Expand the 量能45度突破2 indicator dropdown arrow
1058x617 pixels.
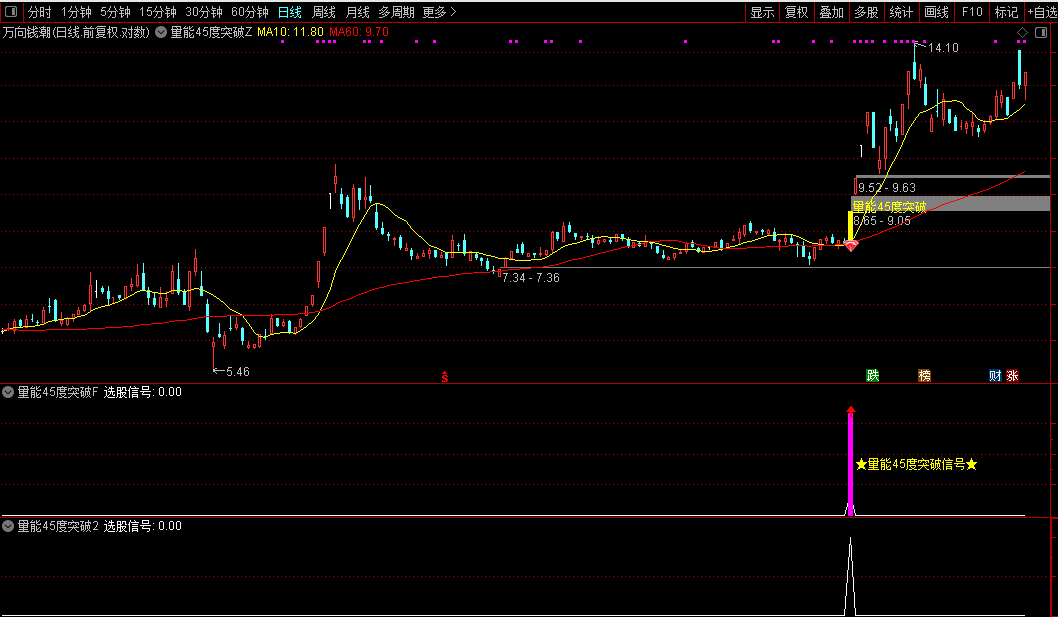tap(8, 526)
